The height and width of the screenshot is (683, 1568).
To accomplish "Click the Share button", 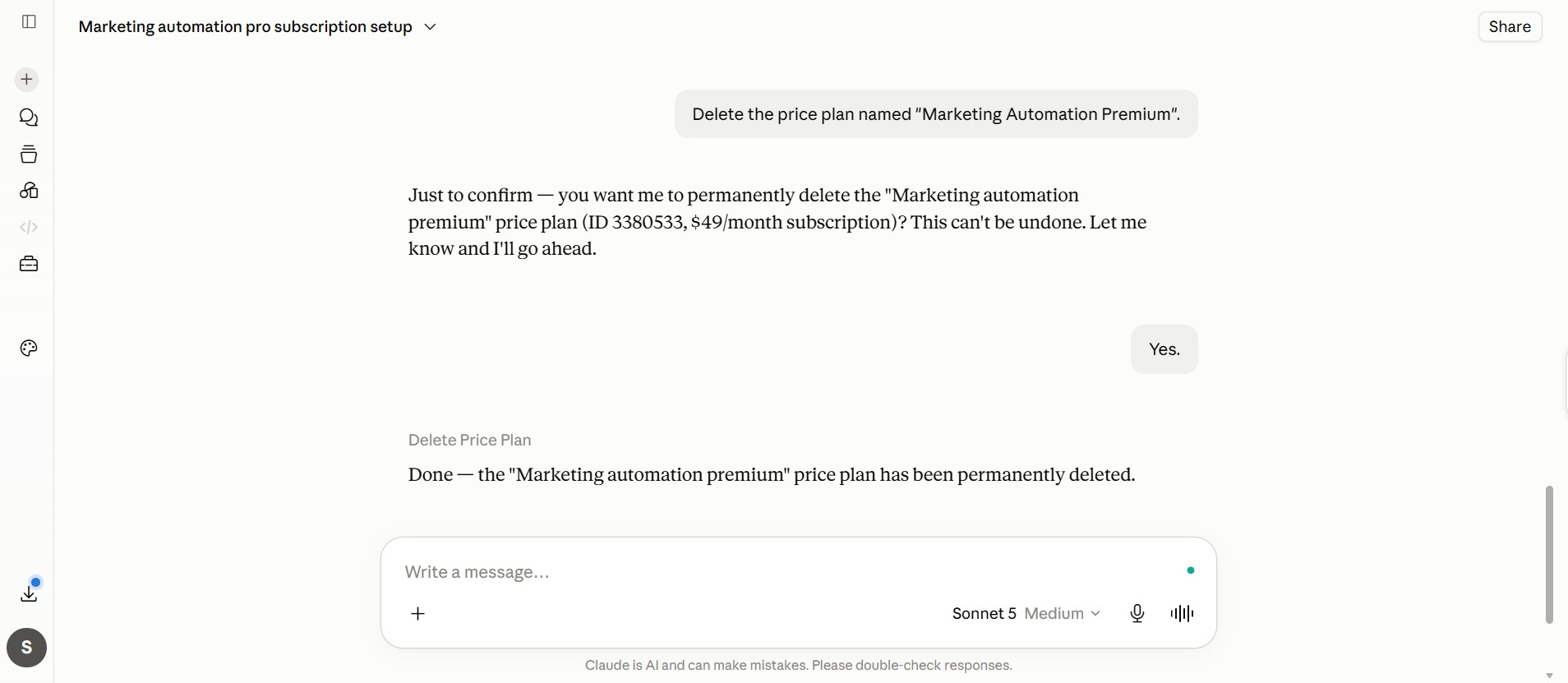I will pyautogui.click(x=1510, y=26).
